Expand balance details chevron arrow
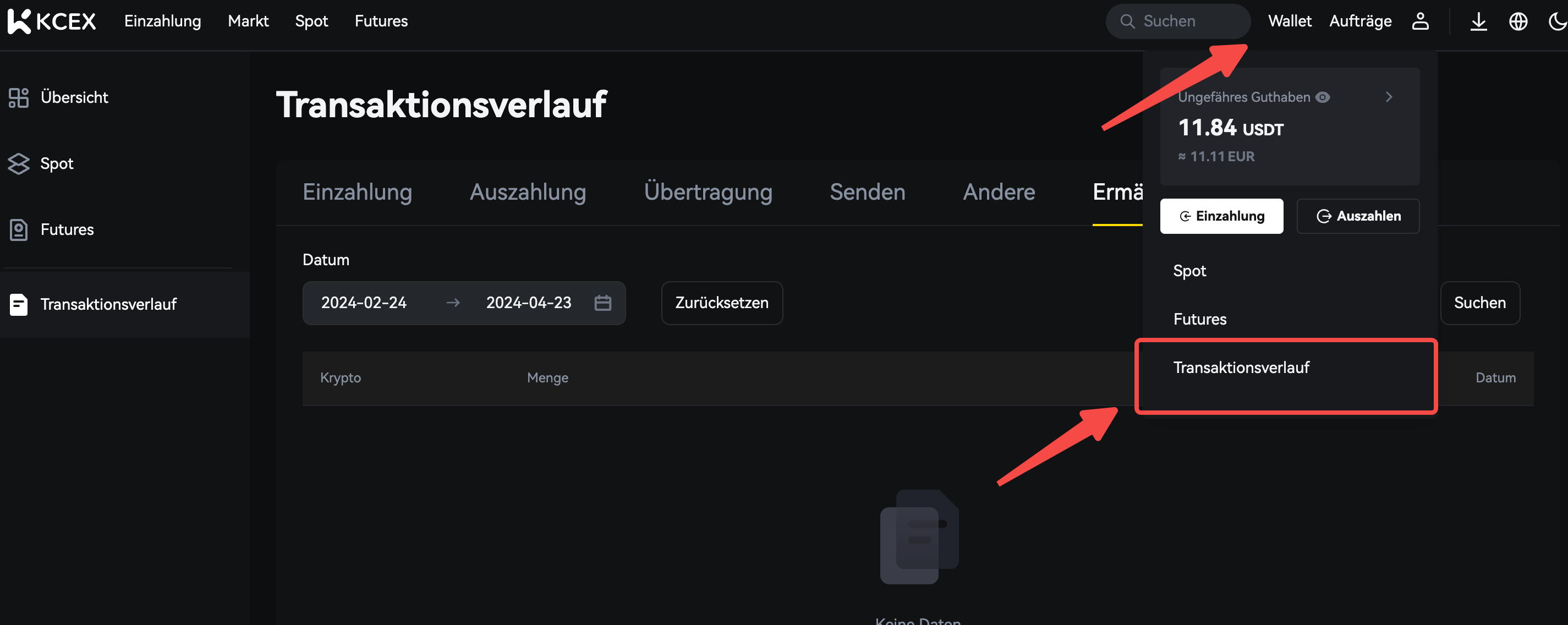Image resolution: width=1568 pixels, height=625 pixels. click(x=1389, y=97)
